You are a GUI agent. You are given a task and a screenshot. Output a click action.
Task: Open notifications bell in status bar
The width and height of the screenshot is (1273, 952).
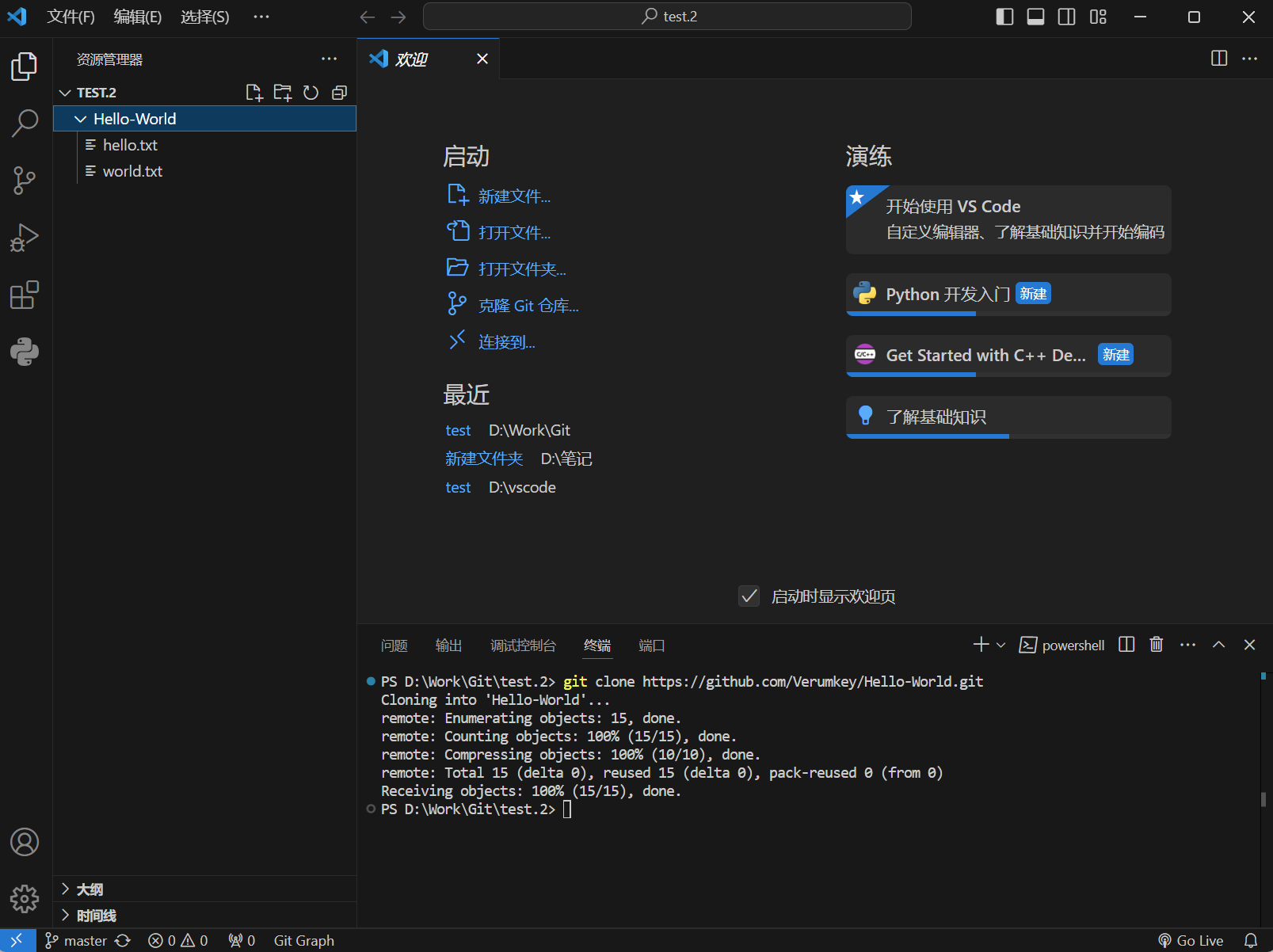click(1251, 940)
